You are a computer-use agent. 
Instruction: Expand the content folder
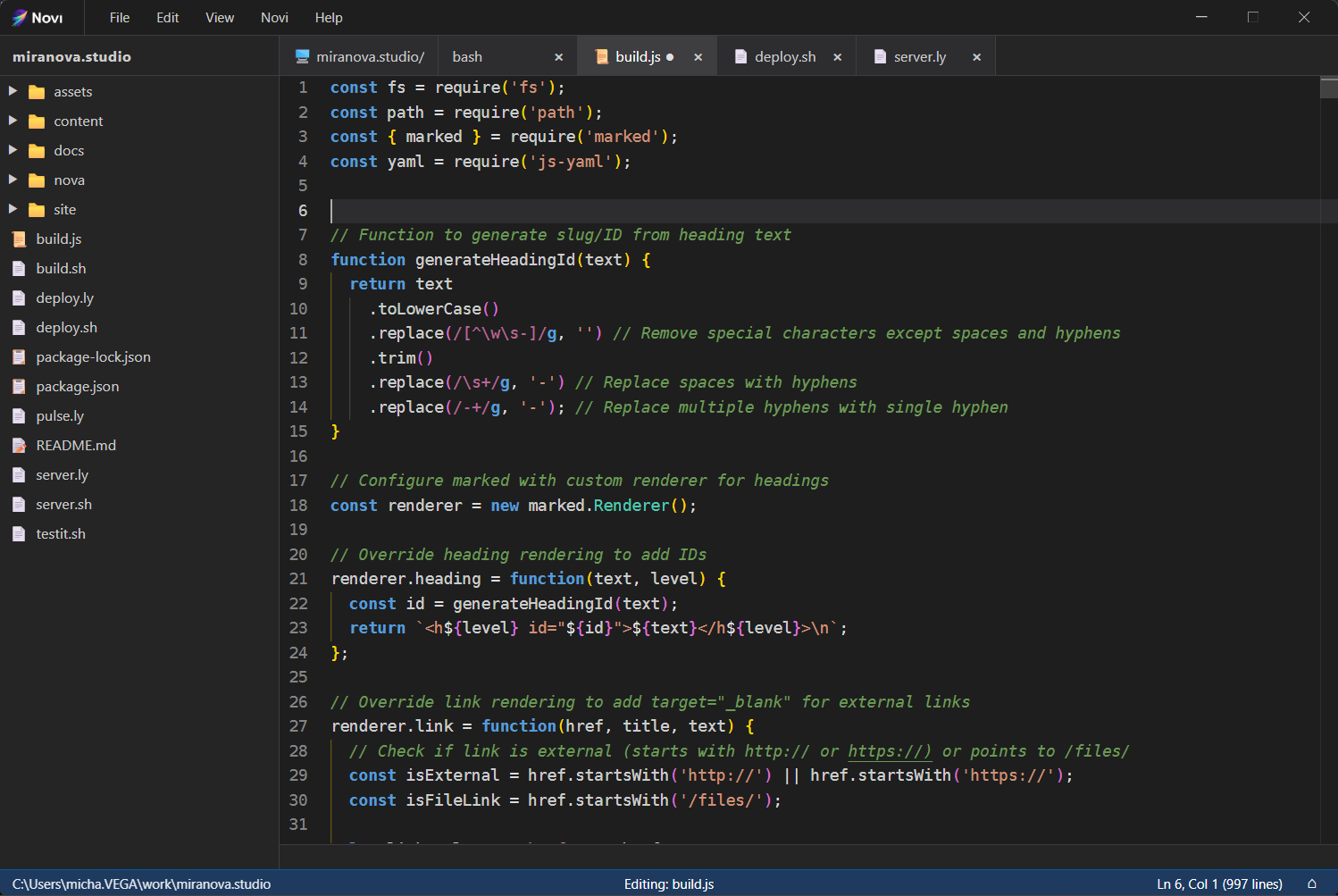(x=13, y=121)
